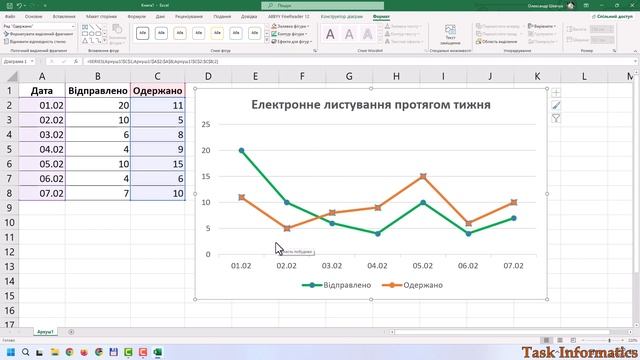Open the Chart Filters funnel button
Image resolution: width=640 pixels, height=360 pixels.
556,119
